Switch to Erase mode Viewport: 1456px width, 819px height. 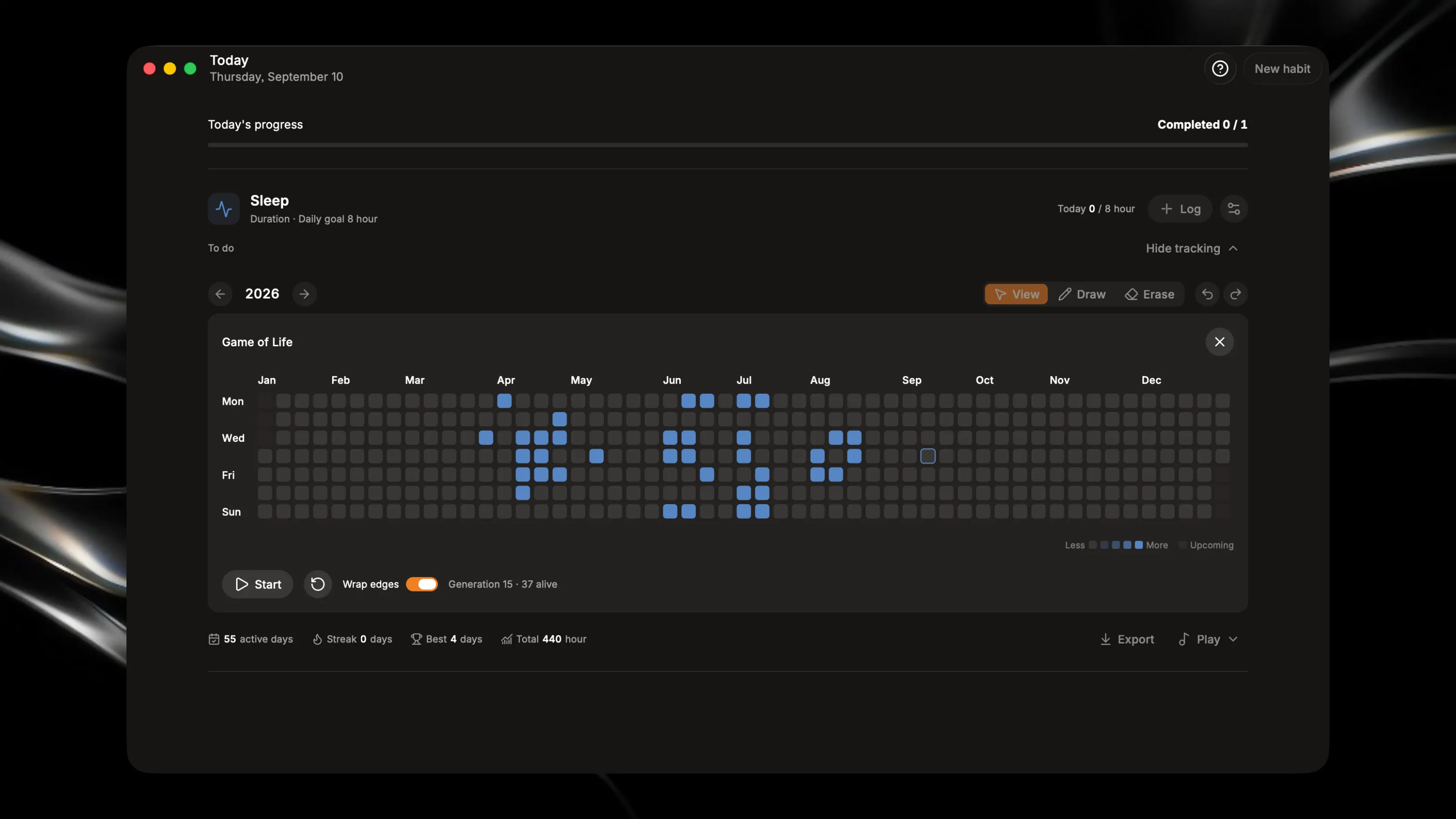coord(1150,294)
